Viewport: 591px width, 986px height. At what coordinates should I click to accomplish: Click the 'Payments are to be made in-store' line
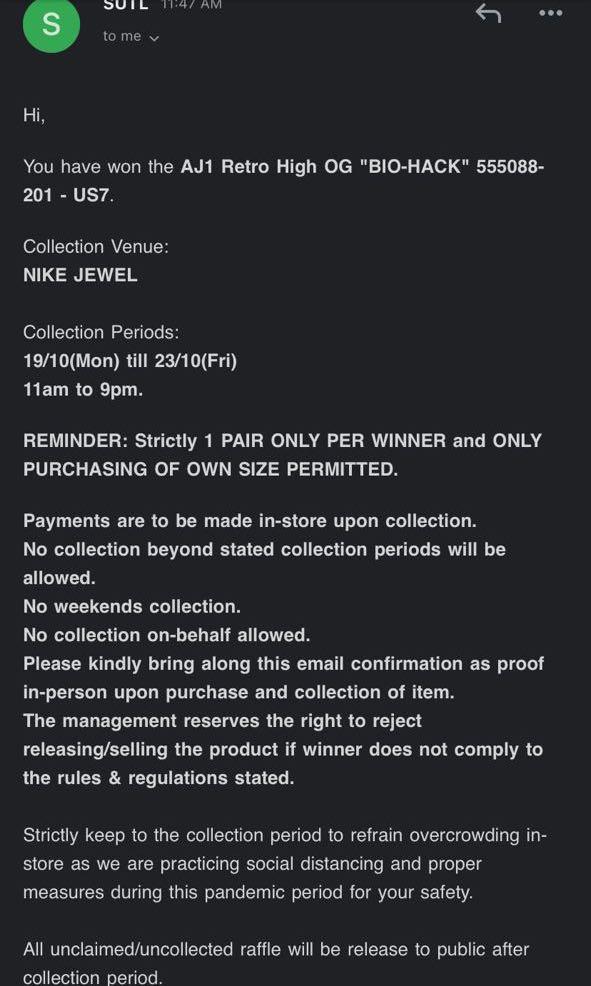250,521
